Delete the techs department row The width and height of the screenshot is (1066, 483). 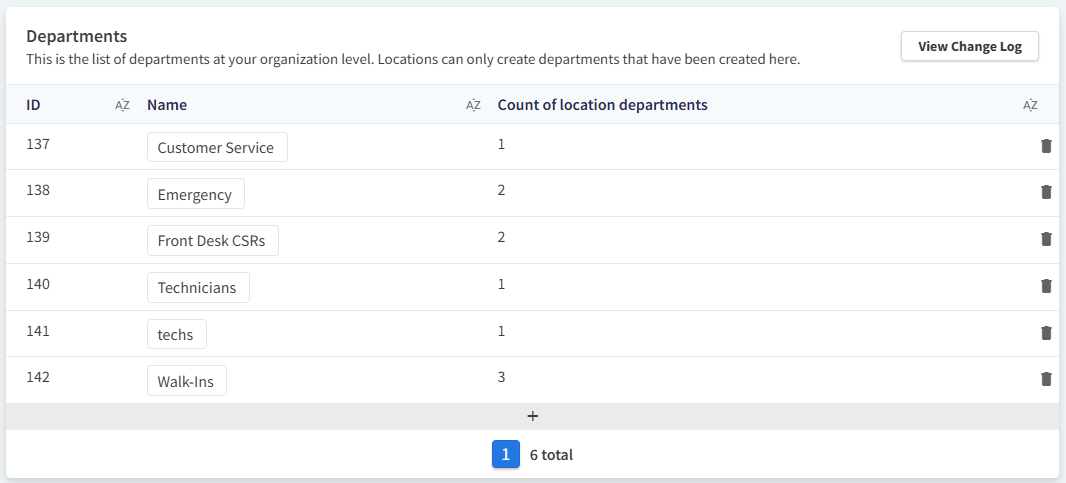(x=1046, y=333)
